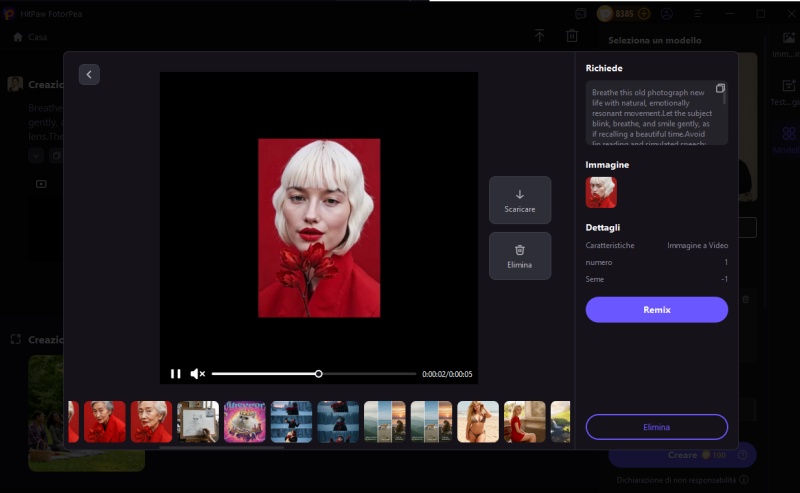Click the outlined Elimina button at bottom
800x493 pixels.
656,427
